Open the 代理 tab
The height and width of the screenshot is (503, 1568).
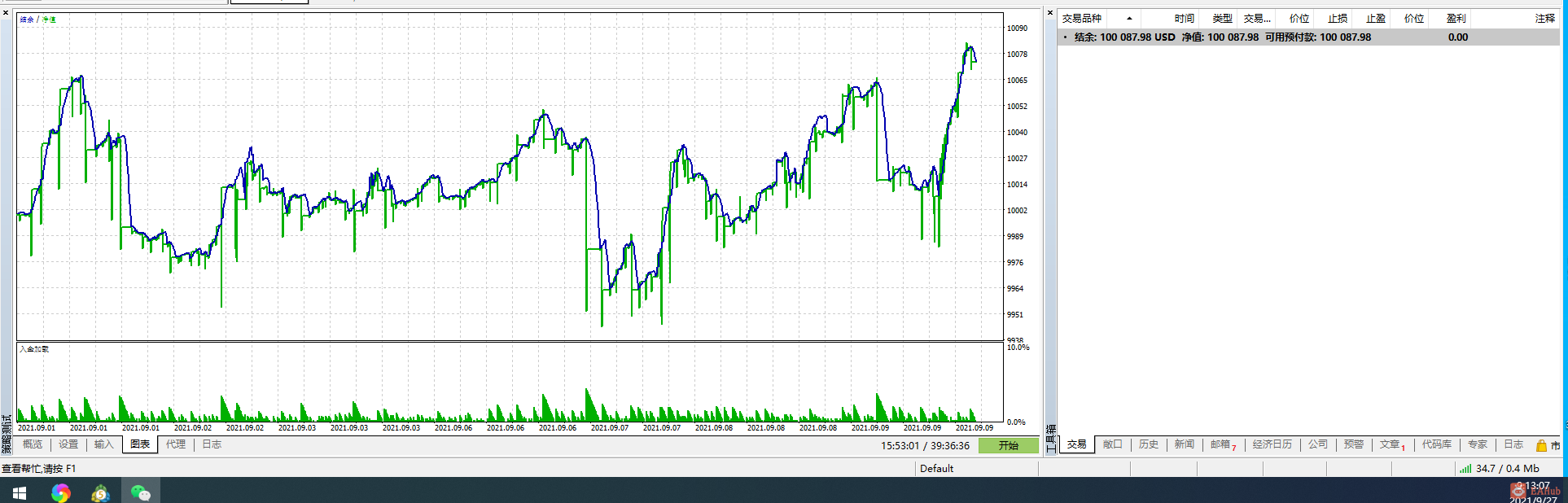point(176,444)
